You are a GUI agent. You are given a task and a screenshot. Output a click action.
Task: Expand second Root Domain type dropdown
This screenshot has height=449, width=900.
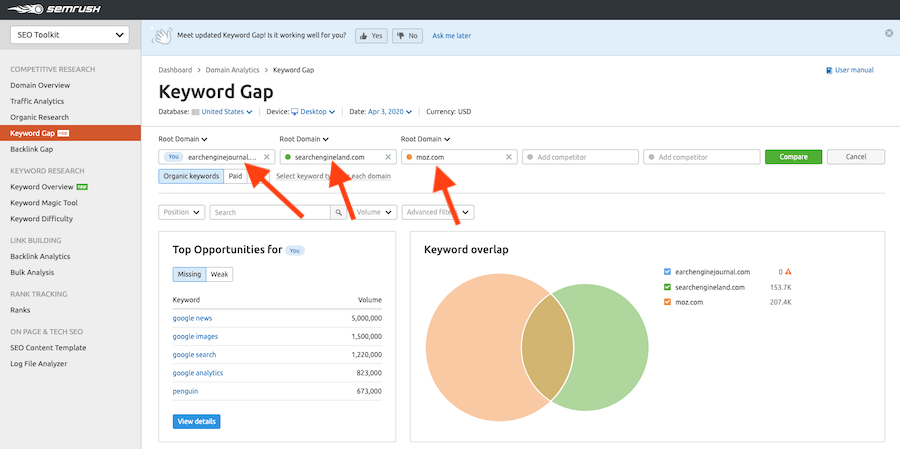tap(304, 139)
